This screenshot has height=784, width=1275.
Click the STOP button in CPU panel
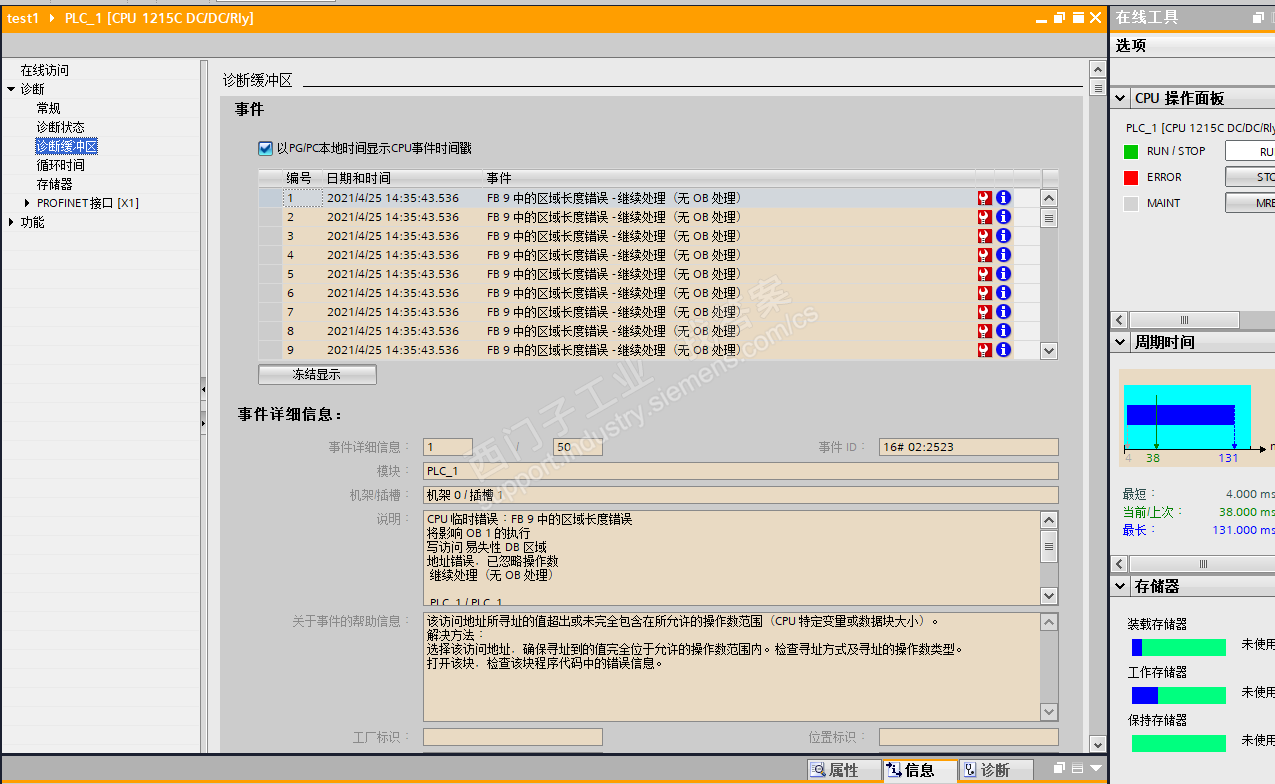coord(1250,178)
